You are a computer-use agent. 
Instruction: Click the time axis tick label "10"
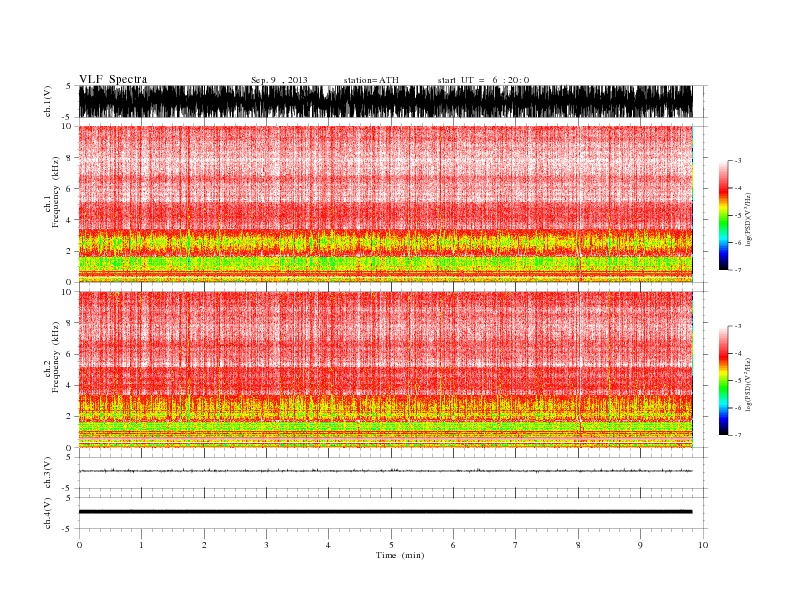(703, 545)
